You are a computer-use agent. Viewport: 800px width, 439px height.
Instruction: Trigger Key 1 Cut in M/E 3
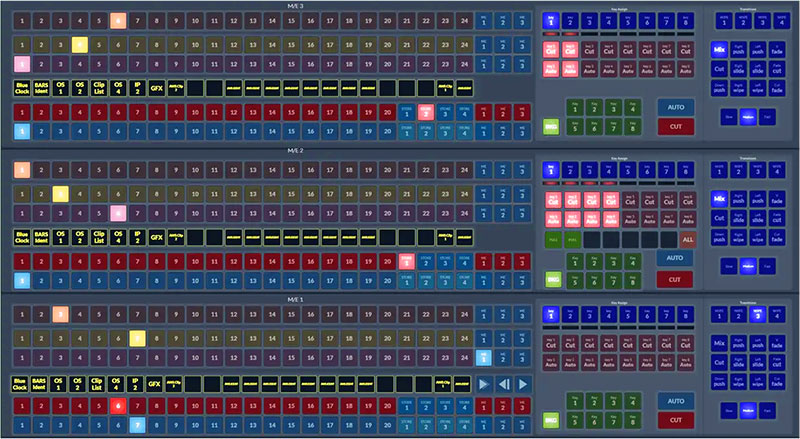pos(550,49)
